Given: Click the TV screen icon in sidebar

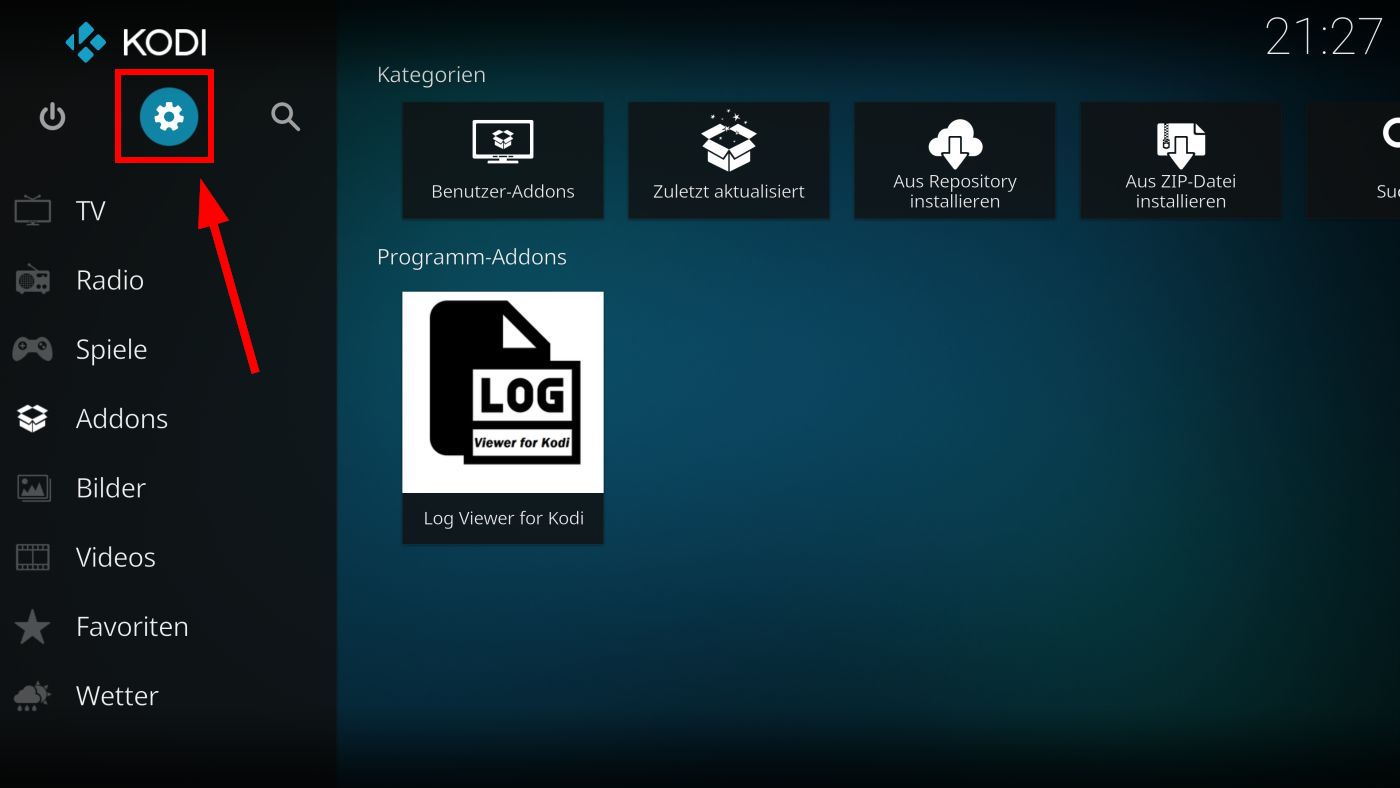Looking at the screenshot, I should click(x=32, y=211).
